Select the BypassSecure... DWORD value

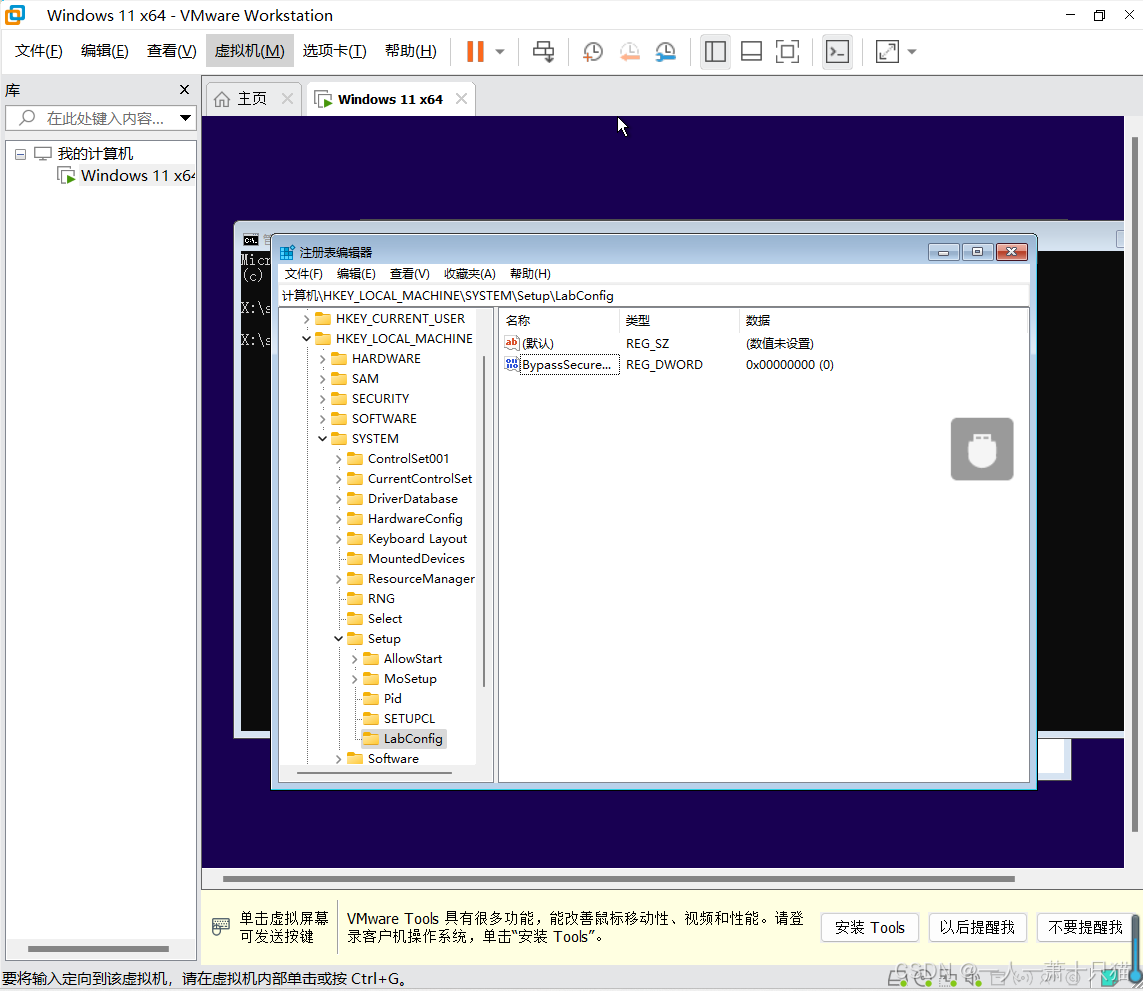(x=566, y=365)
